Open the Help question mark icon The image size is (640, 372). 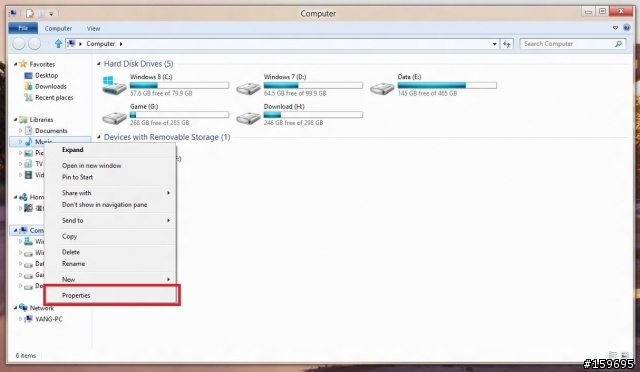point(627,28)
